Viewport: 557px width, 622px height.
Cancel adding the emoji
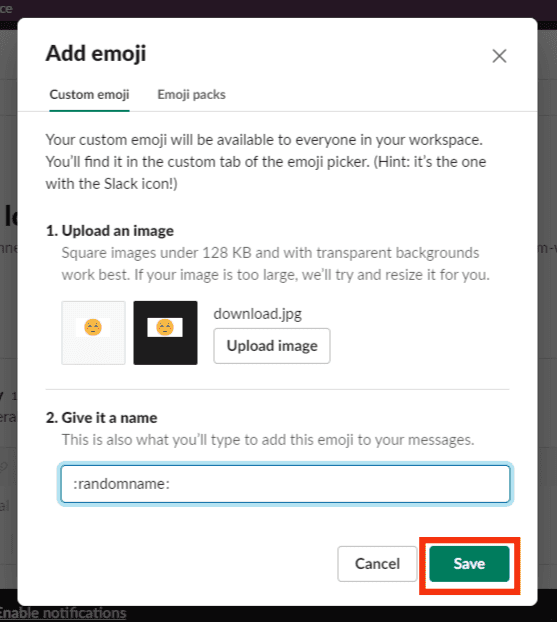[x=377, y=564]
